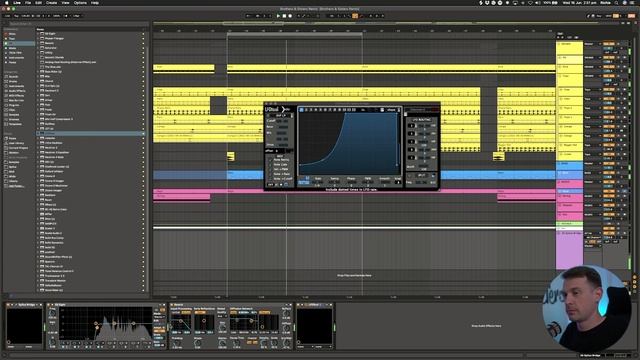Select LFOtool graph preset tab 12
This screenshot has height=360, width=640.
point(353,110)
